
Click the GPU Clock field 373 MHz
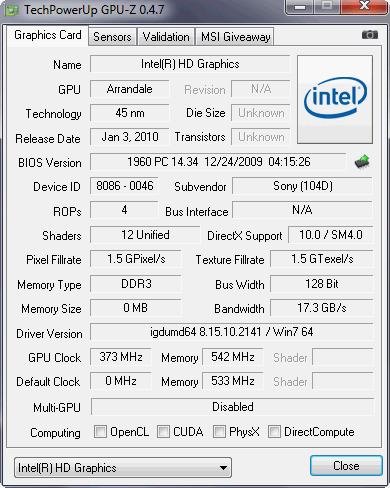click(121, 357)
